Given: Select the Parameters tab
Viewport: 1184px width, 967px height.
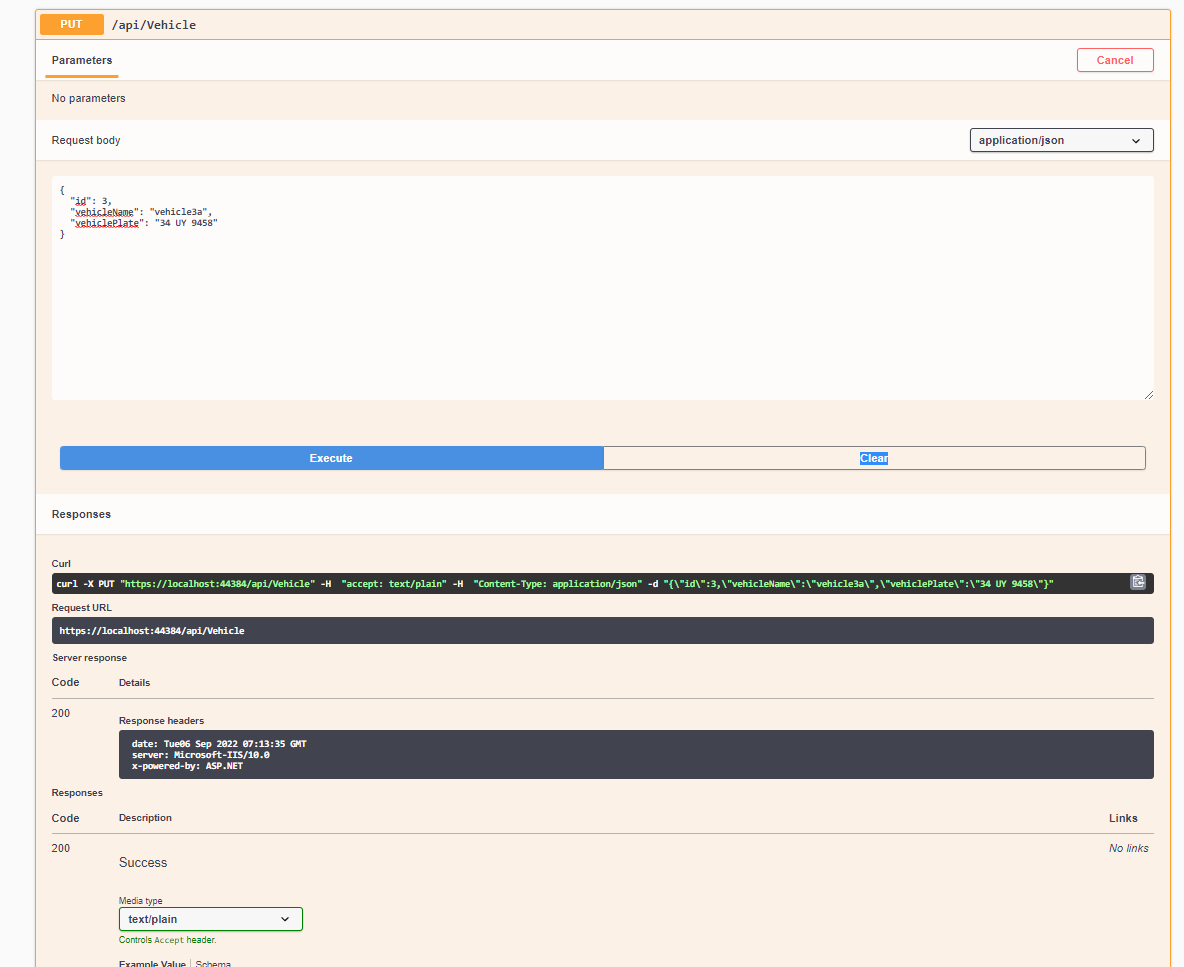Looking at the screenshot, I should (81, 60).
